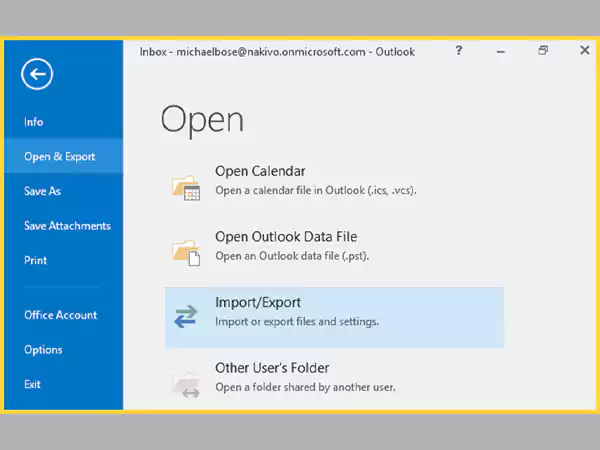Viewport: 600px width, 450px height.
Task: Click text 'Open a folder shared by another user.'
Action: click(x=305, y=387)
